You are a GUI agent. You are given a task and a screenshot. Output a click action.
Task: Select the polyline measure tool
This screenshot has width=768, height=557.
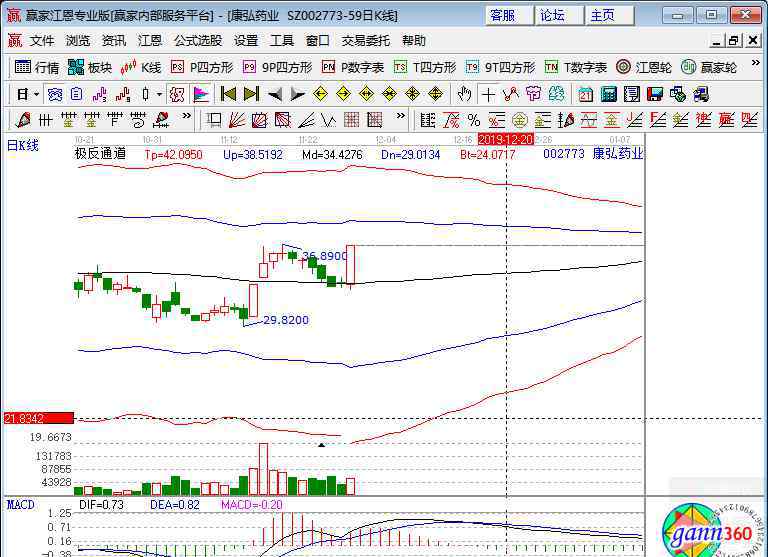point(510,94)
